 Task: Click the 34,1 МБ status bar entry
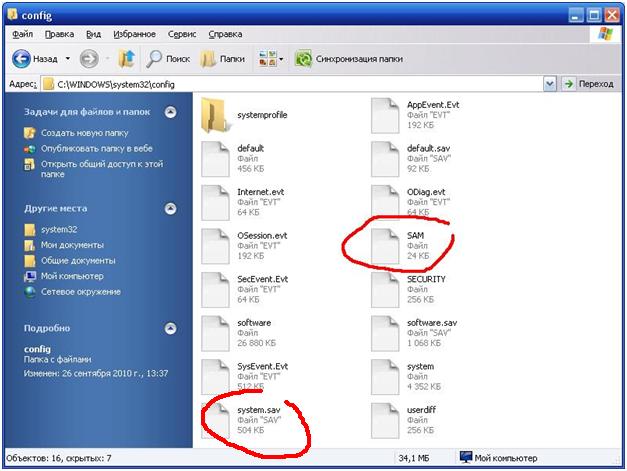tap(413, 458)
